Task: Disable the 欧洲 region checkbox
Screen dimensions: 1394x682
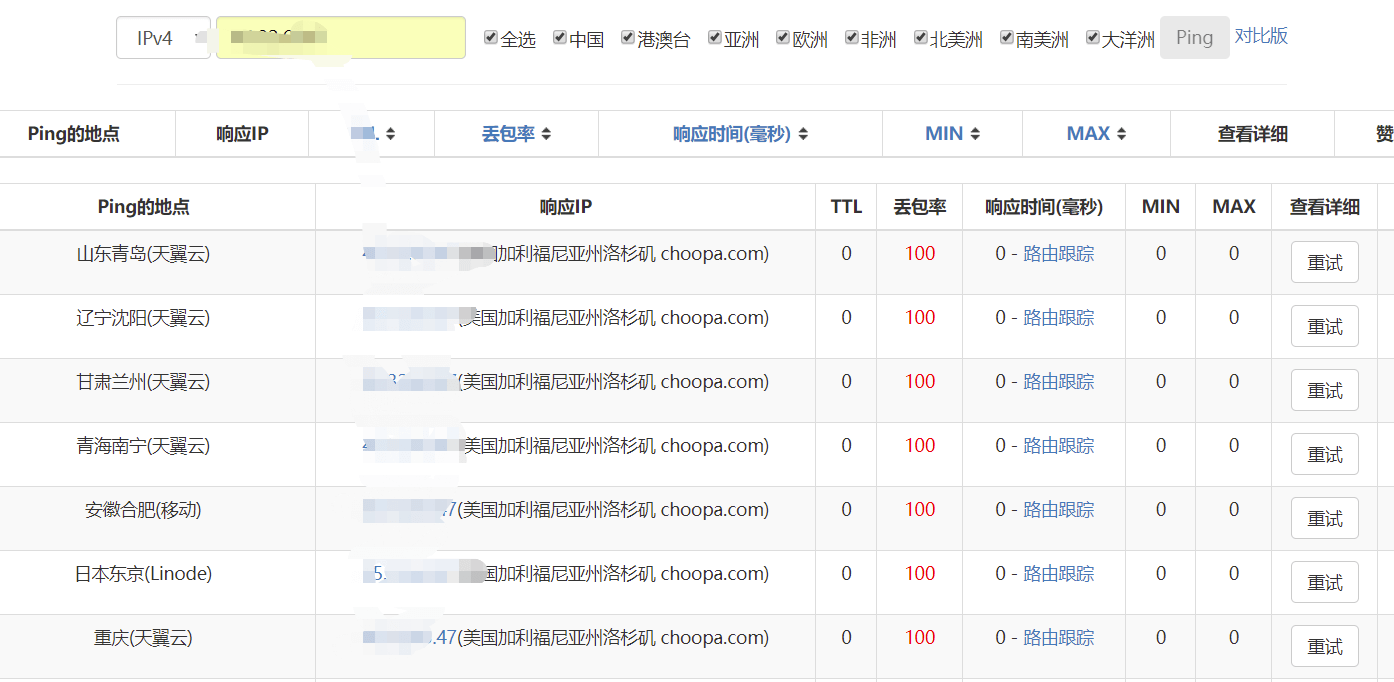Action: (x=783, y=38)
